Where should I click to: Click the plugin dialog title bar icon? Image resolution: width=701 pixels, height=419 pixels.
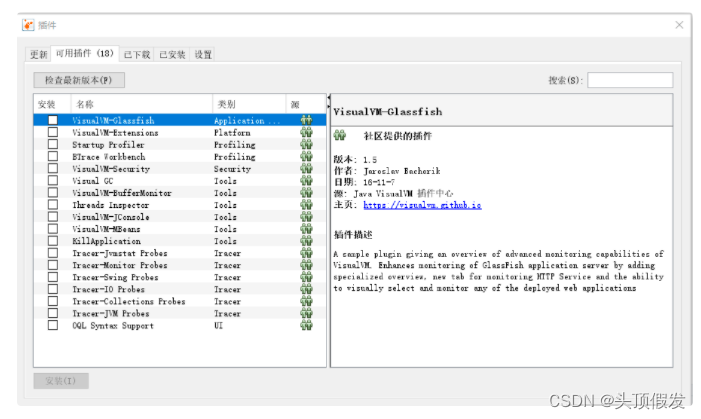pyautogui.click(x=28, y=25)
